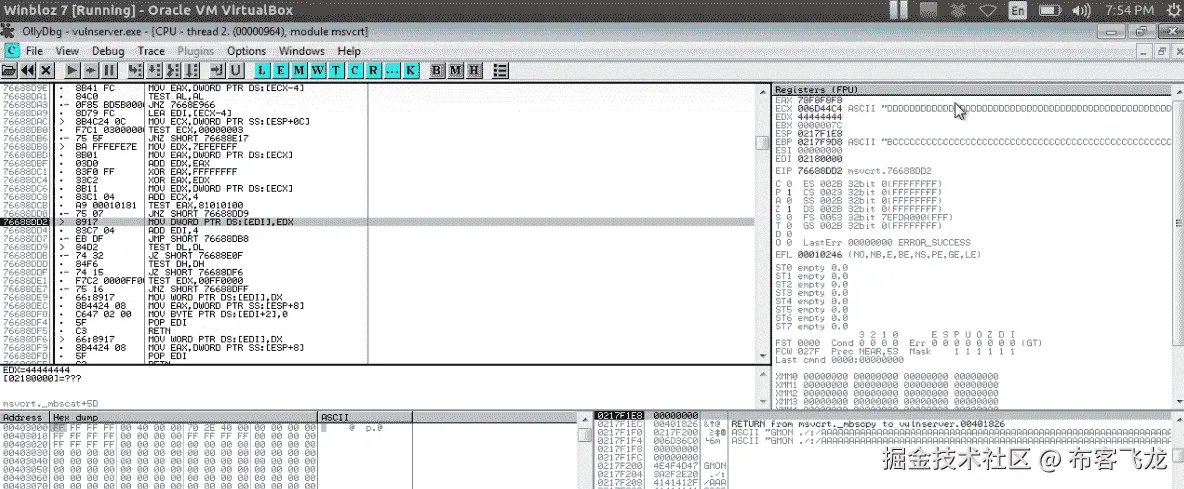Open the Windows menu
Screen dimensions: 1184x489
tap(301, 51)
